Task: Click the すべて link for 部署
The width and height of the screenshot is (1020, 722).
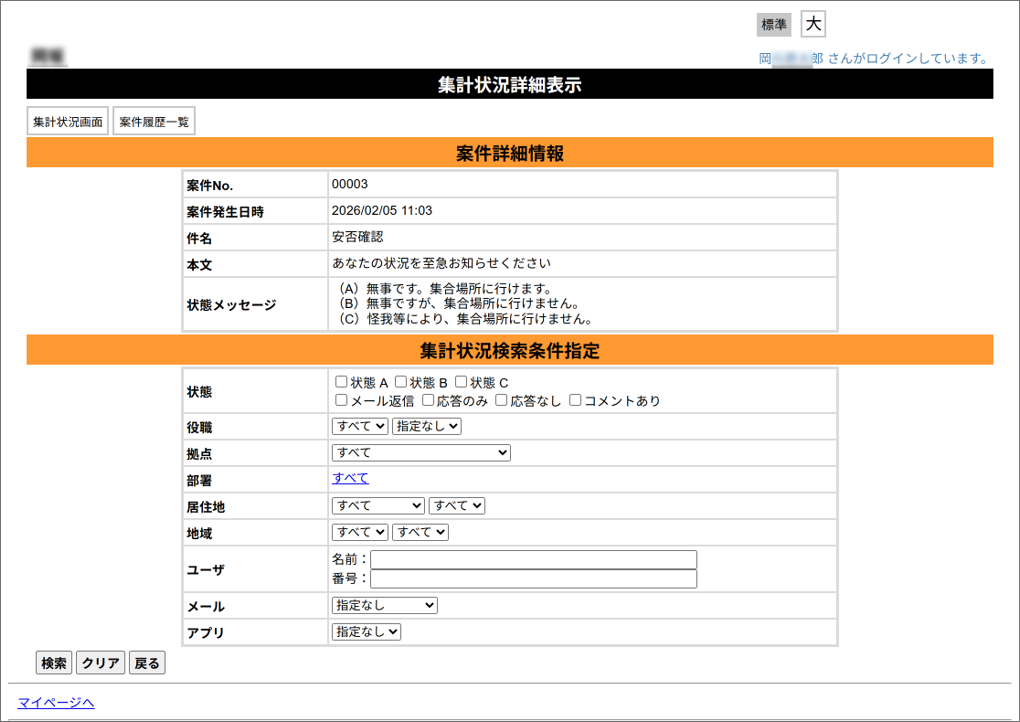Action: 349,478
